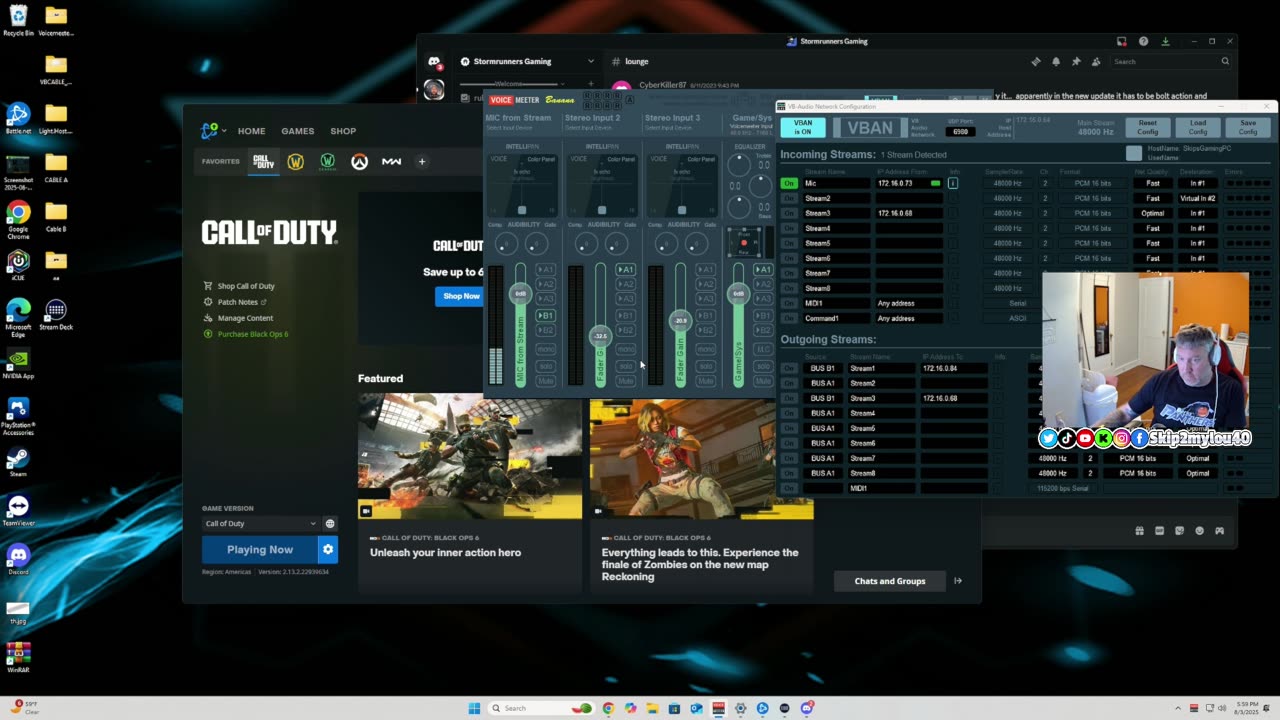This screenshot has height=720, width=1280.
Task: Expand the Game Version dropdown
Action: click(260, 523)
